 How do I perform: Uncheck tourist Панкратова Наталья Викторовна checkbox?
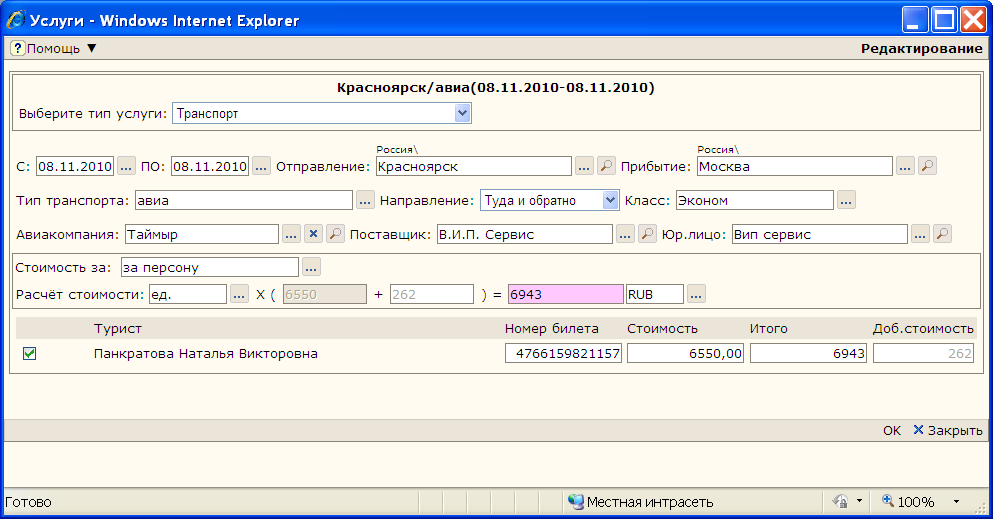pos(29,353)
